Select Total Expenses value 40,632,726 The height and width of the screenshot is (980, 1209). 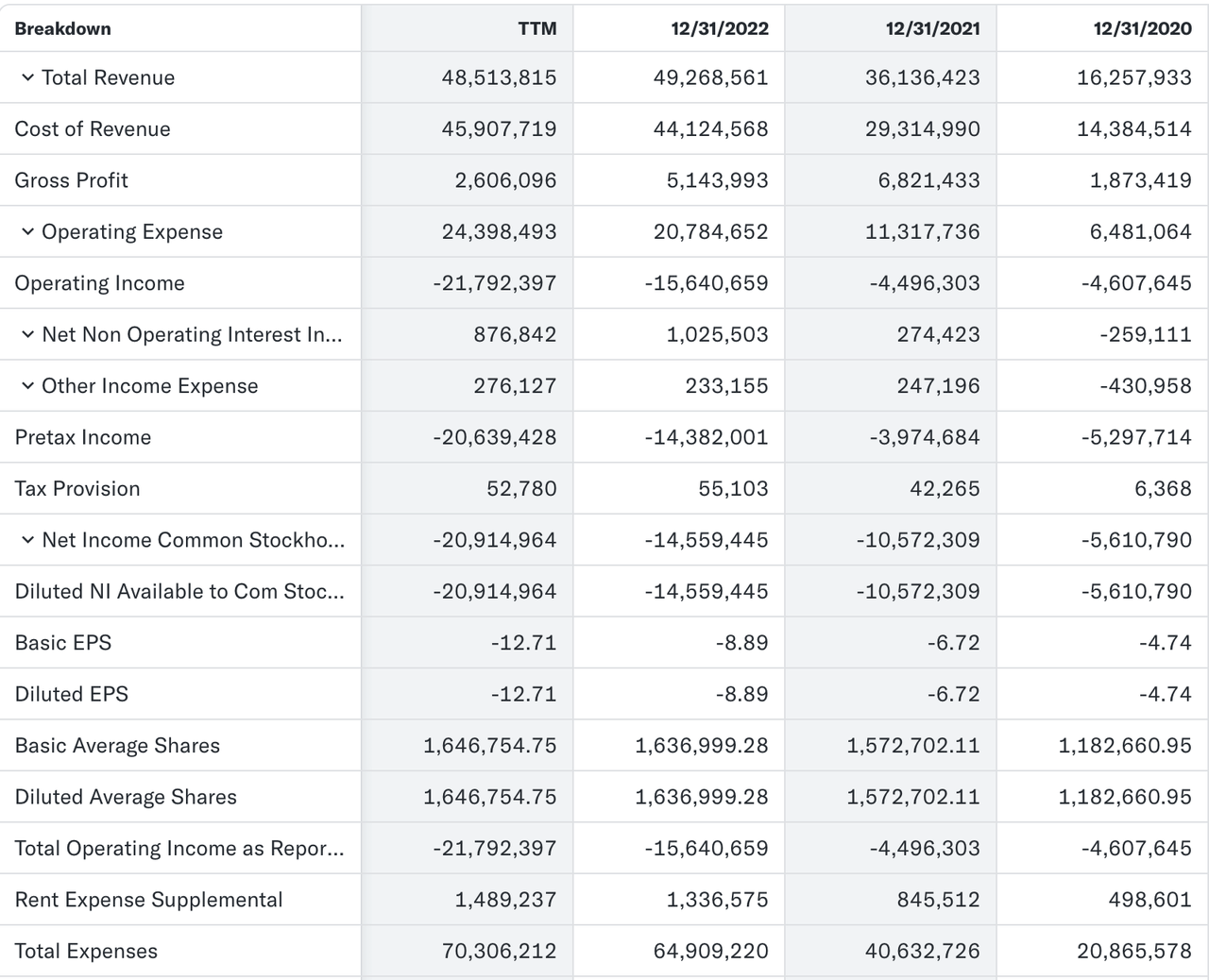click(923, 951)
